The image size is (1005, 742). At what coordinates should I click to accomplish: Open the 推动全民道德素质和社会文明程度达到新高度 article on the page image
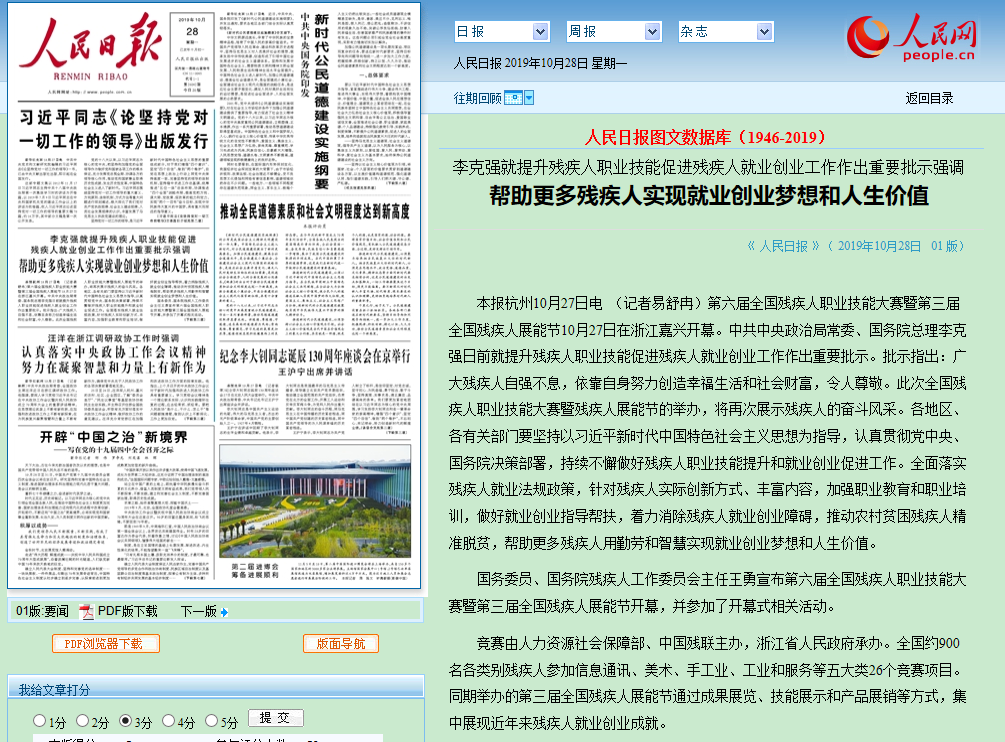pyautogui.click(x=315, y=211)
